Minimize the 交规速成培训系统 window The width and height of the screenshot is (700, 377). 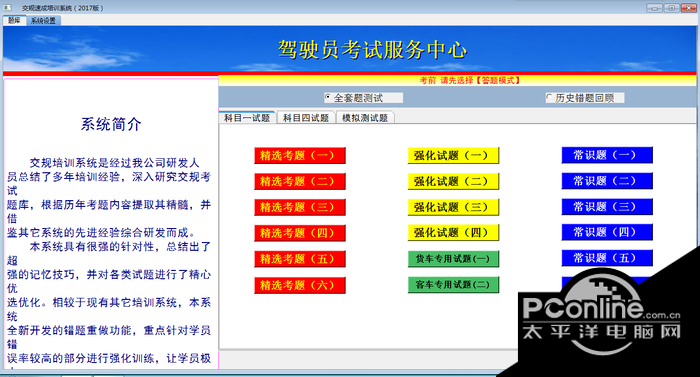(654, 8)
